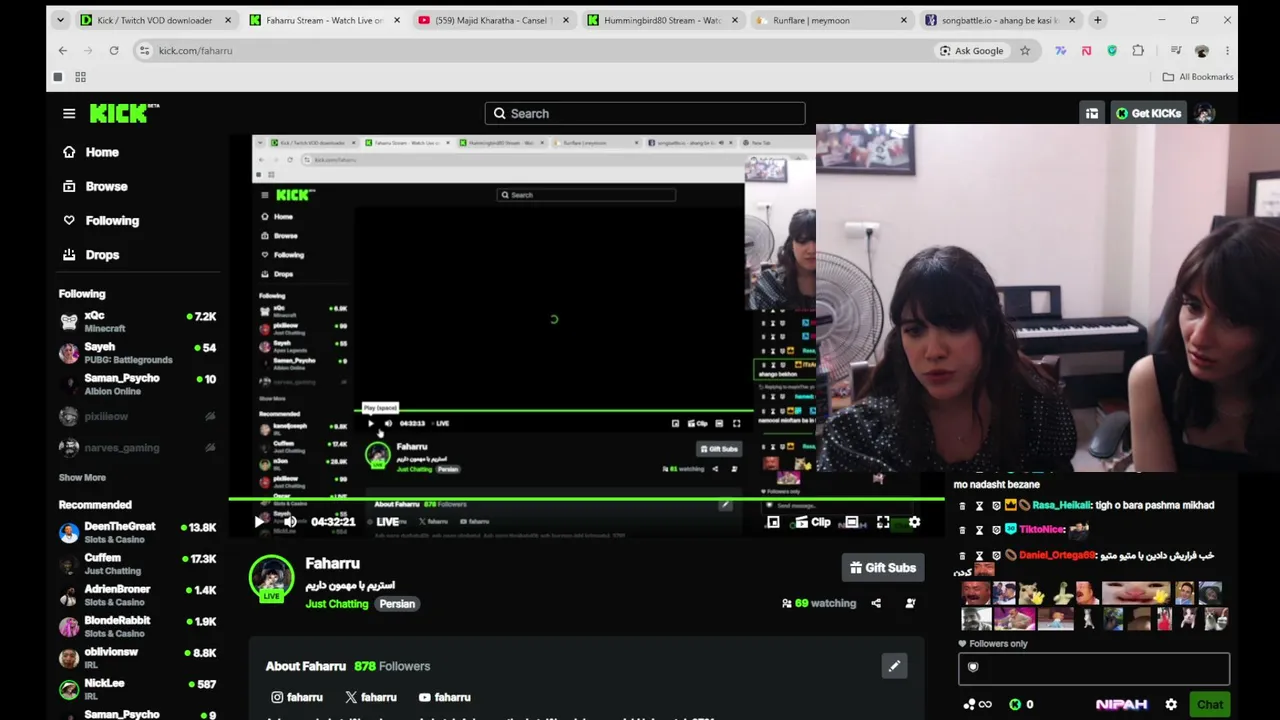Viewport: 1280px width, 720px height.
Task: Click the NIPAH badge in chat footer
Action: (x=1122, y=704)
